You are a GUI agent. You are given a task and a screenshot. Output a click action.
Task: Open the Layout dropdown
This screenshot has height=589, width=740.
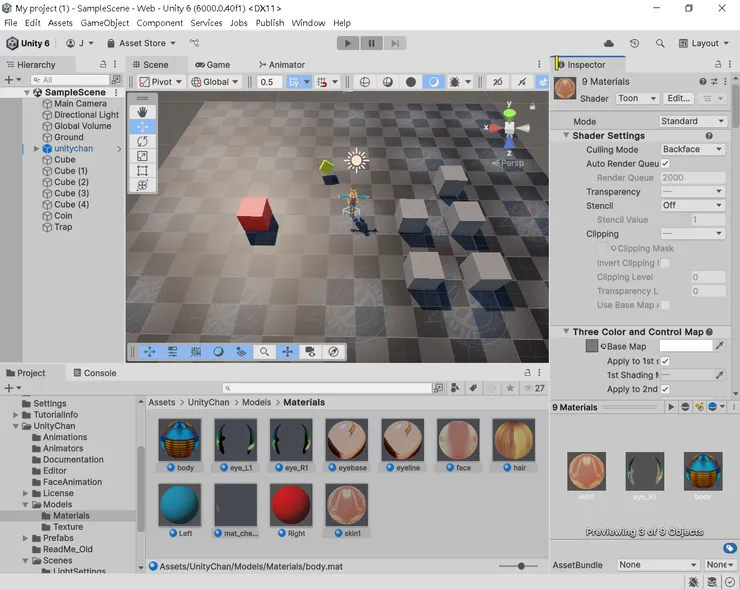point(703,44)
